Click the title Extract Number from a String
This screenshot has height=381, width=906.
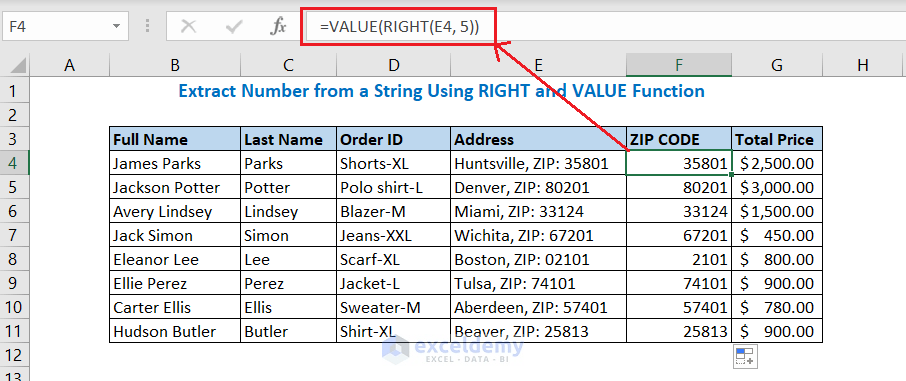coord(441,91)
